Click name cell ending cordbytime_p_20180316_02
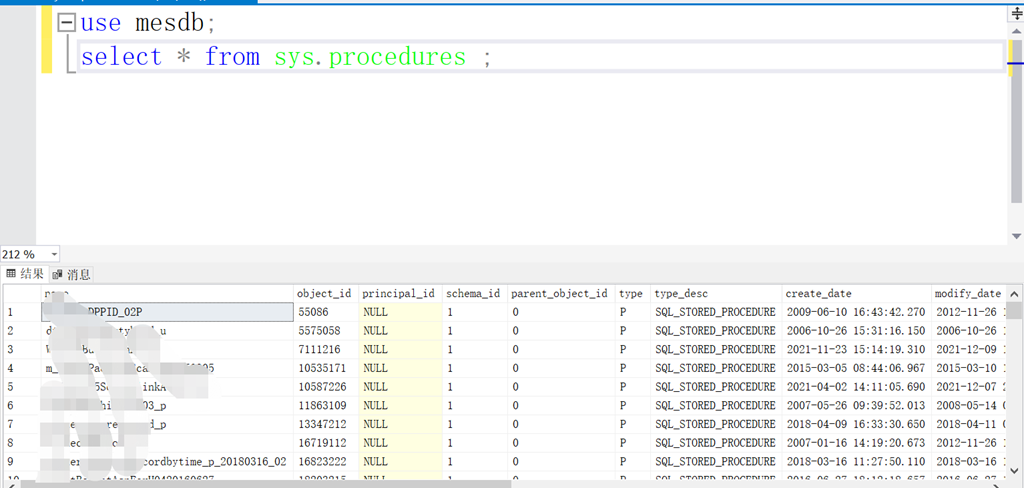 [x=167, y=461]
